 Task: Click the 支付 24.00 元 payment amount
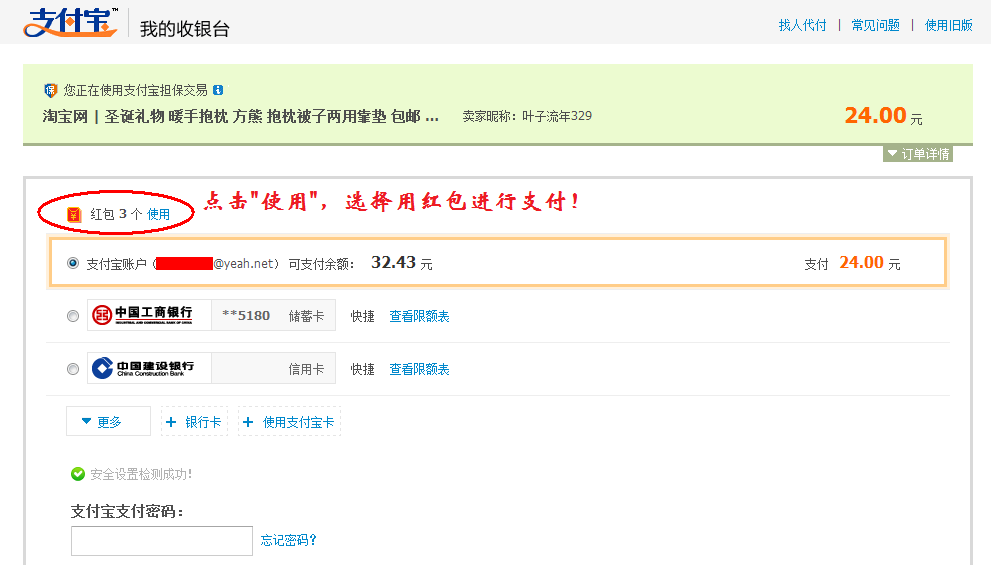click(852, 263)
